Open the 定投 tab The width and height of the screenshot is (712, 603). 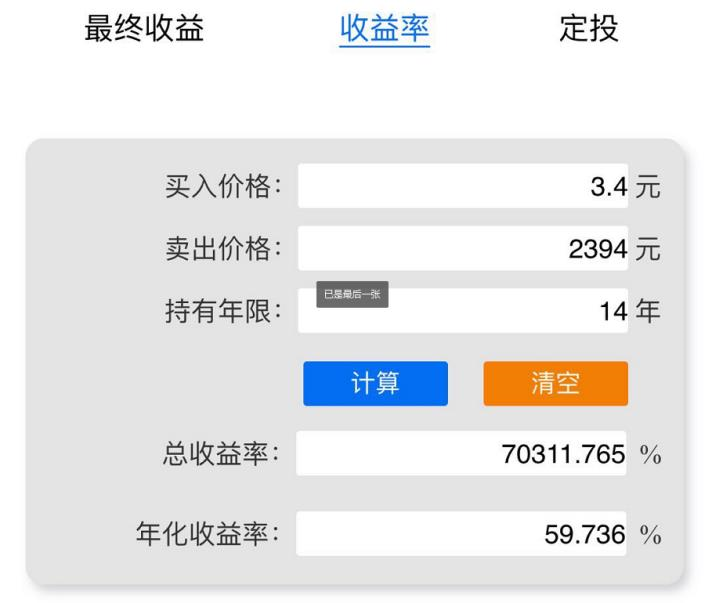pos(588,29)
